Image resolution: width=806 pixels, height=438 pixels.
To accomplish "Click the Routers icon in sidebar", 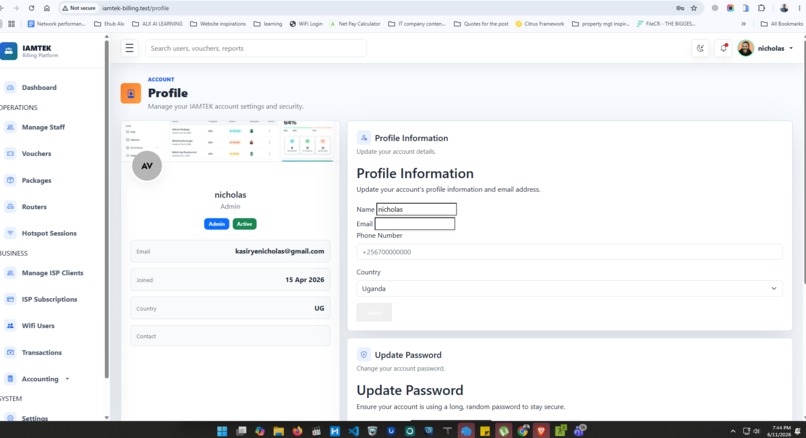I will (10, 207).
